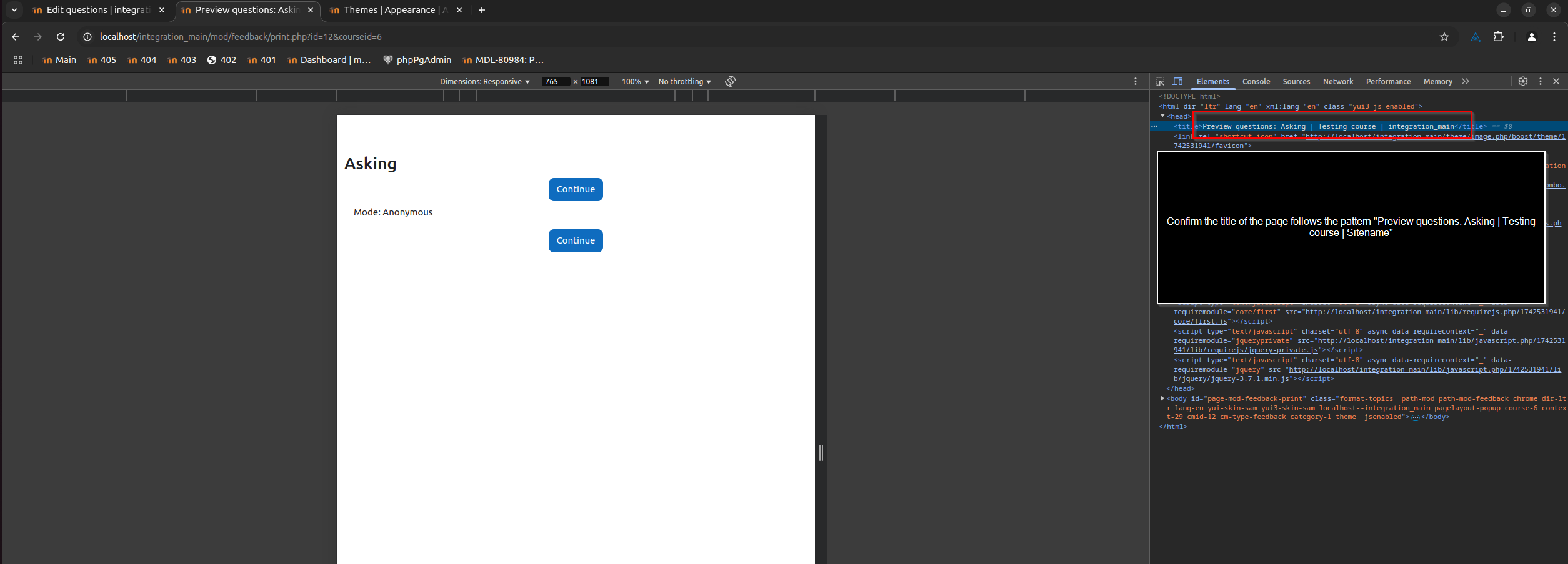
Task: Open the core/first.js script link
Action: 1369,317
